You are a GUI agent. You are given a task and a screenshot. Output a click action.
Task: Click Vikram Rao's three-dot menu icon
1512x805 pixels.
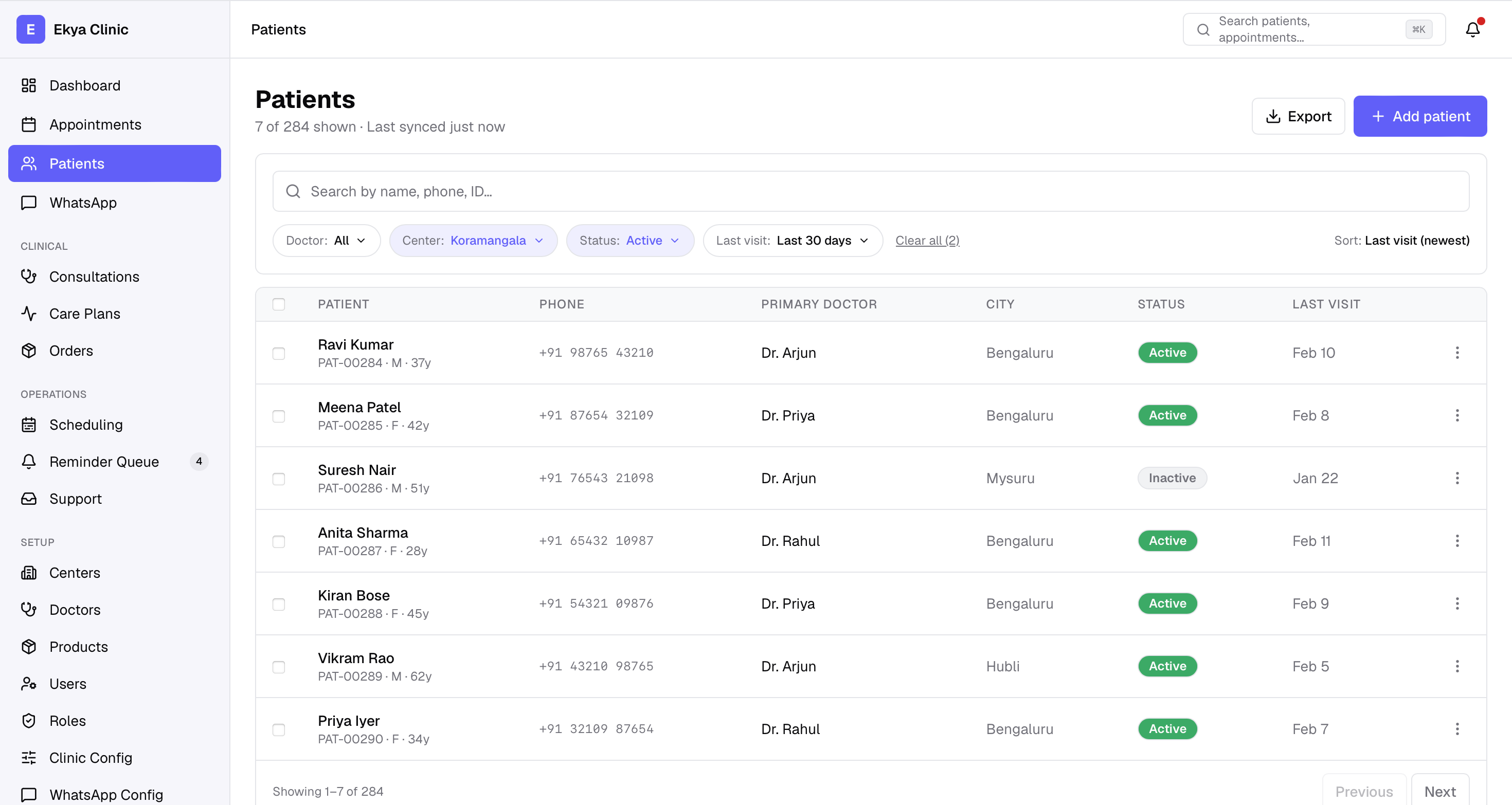point(1456,666)
